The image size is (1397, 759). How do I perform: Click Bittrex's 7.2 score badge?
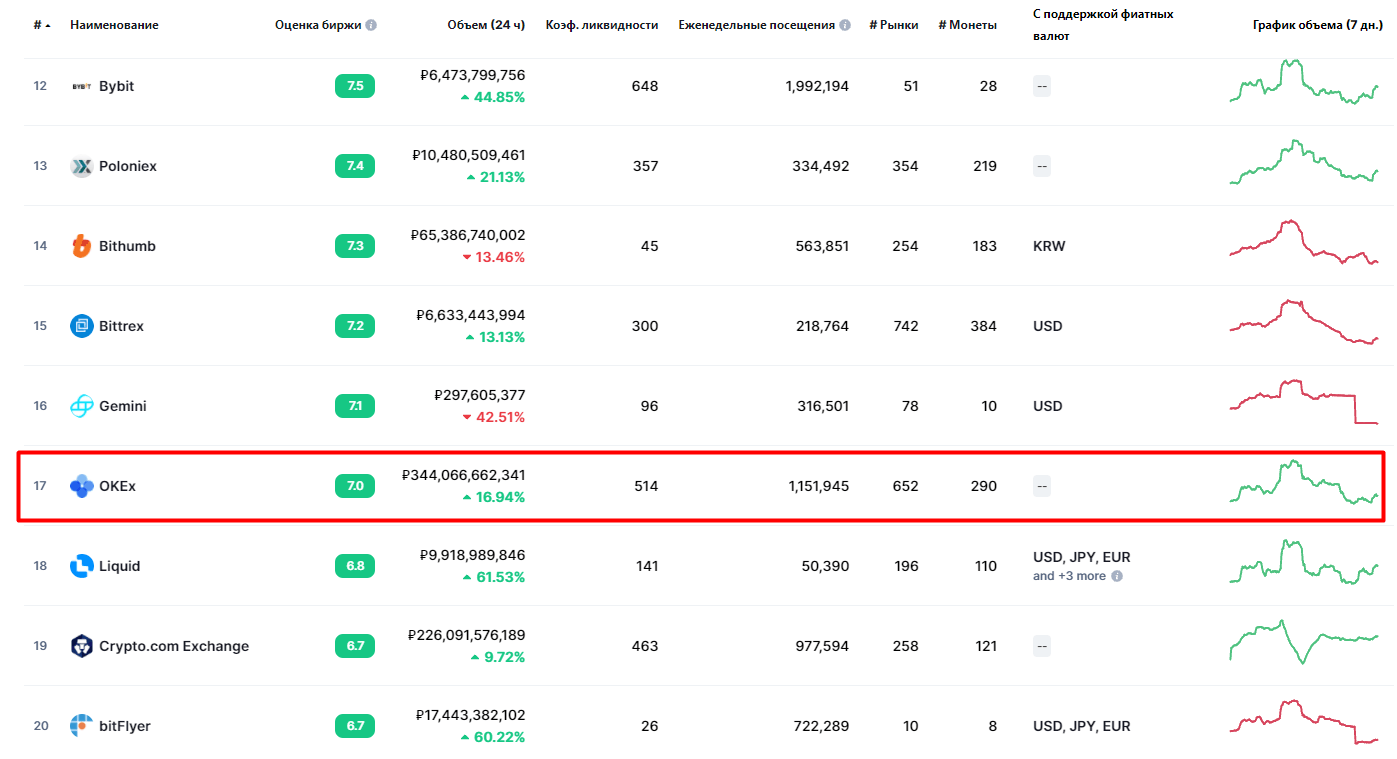click(x=355, y=326)
